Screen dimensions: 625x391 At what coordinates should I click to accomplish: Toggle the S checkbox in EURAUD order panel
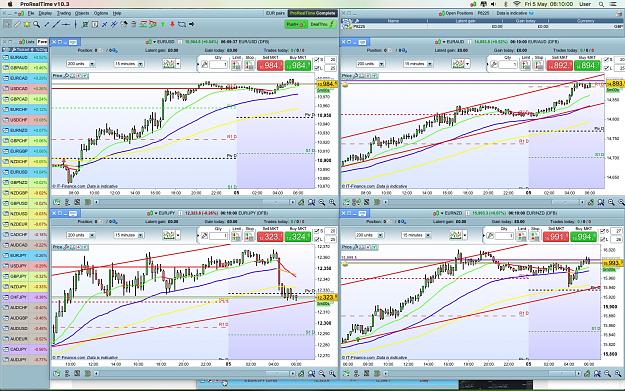coord(607,59)
